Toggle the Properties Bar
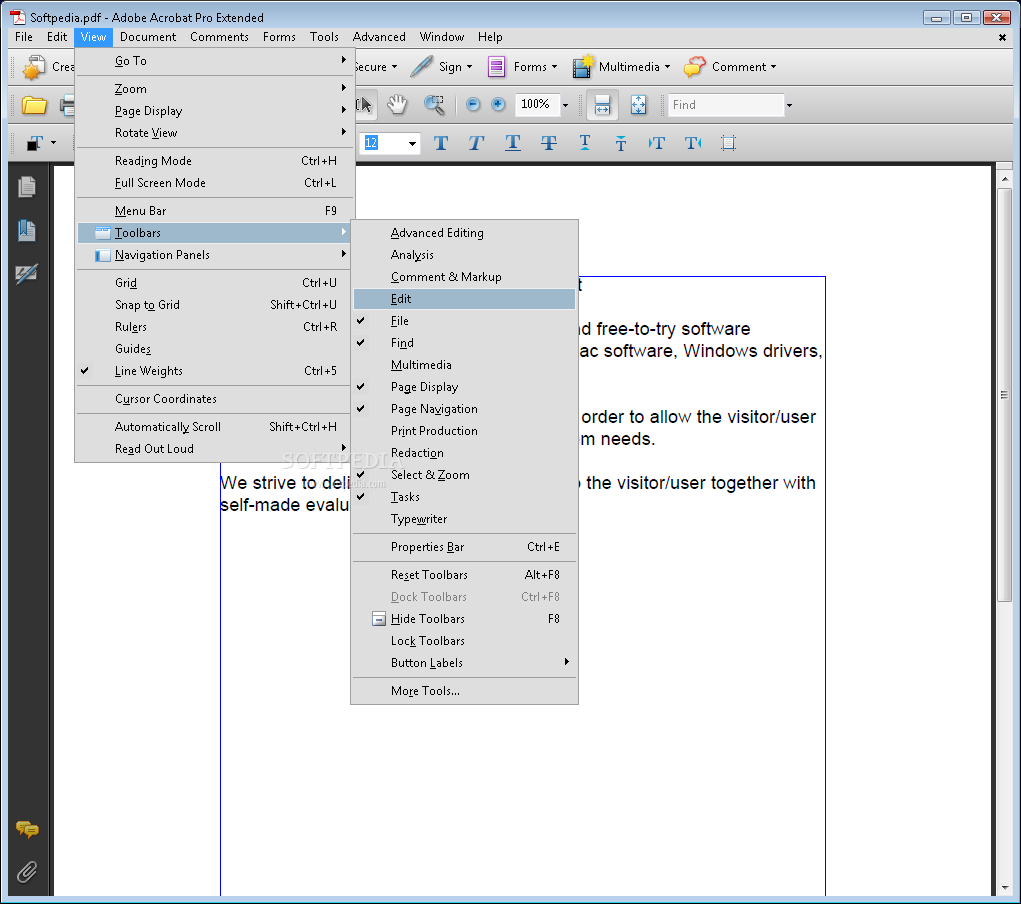The height and width of the screenshot is (904, 1021). [x=464, y=547]
